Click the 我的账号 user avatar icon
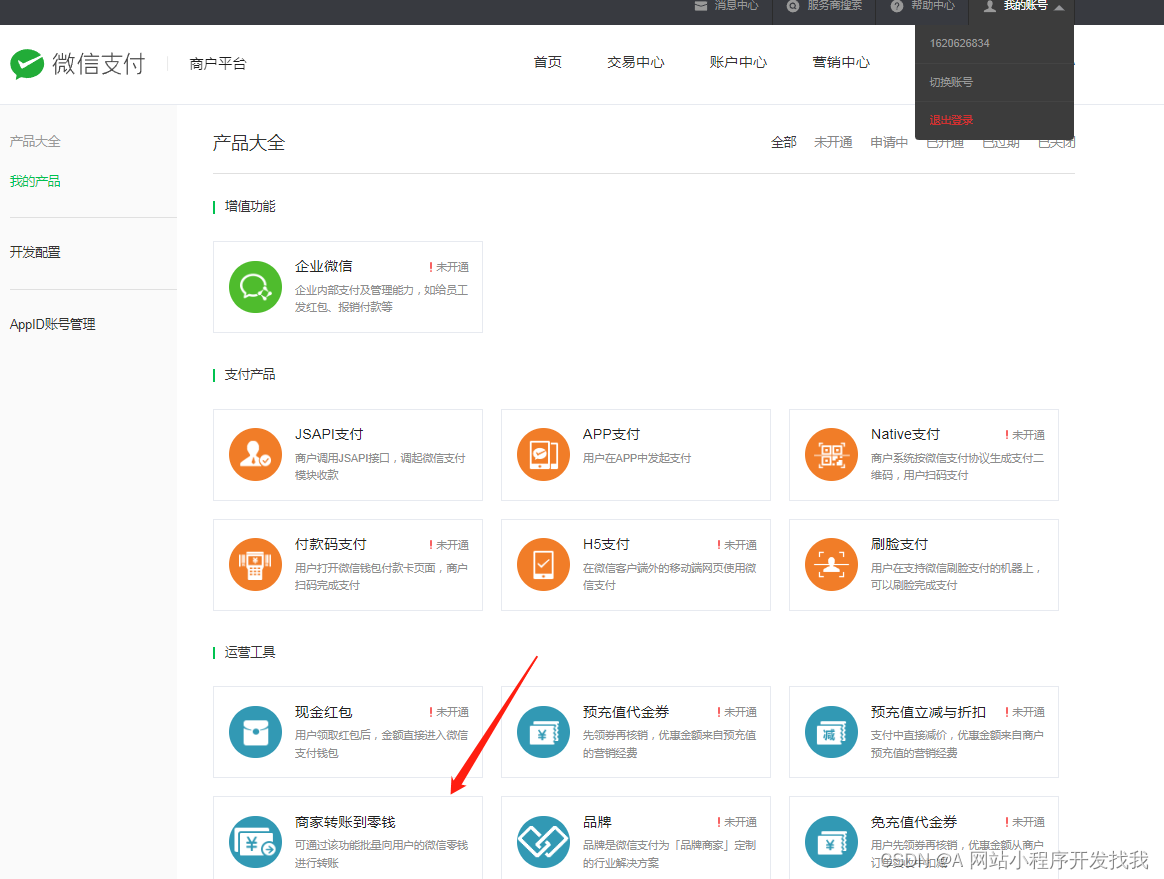The height and width of the screenshot is (879, 1164). click(x=990, y=6)
